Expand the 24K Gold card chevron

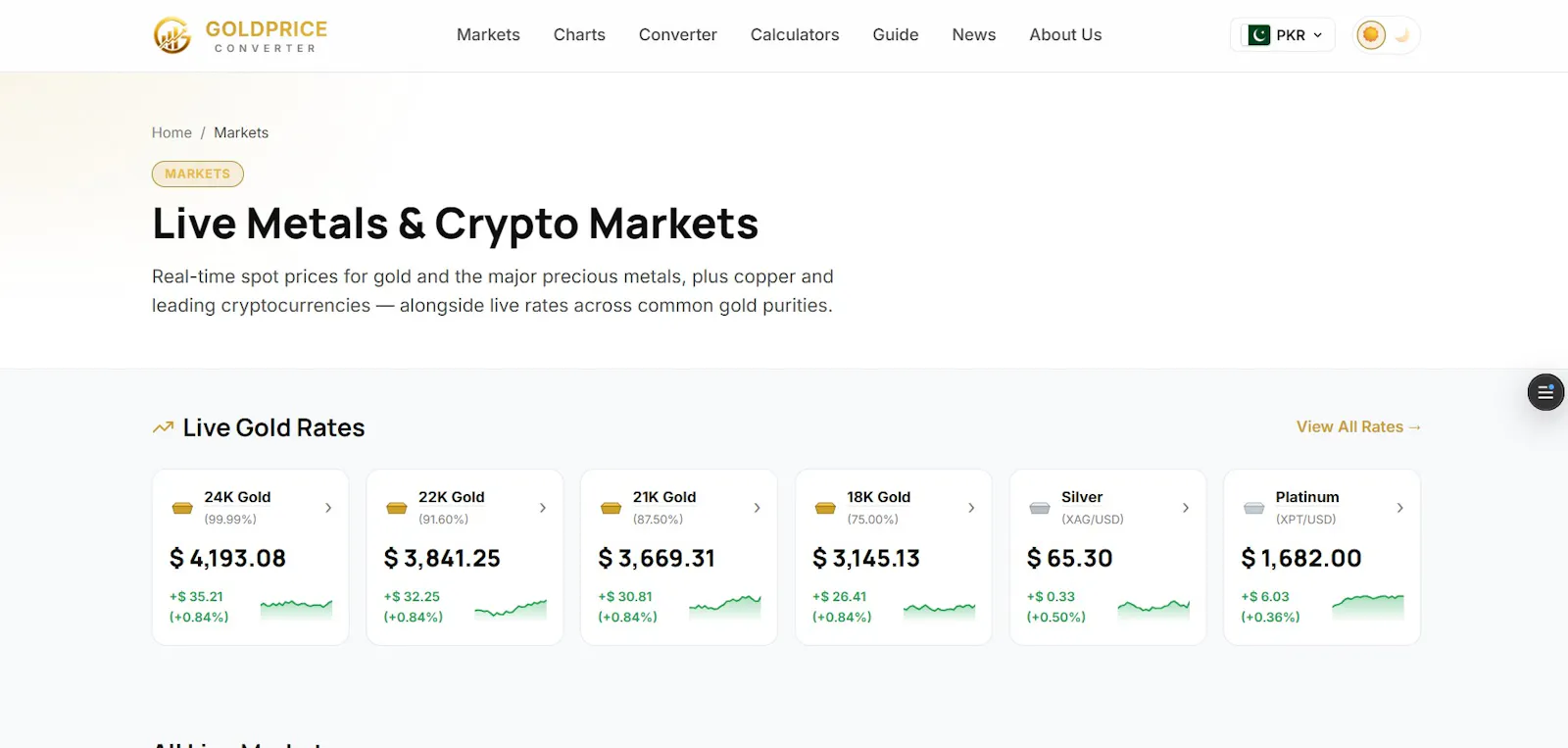click(x=328, y=508)
